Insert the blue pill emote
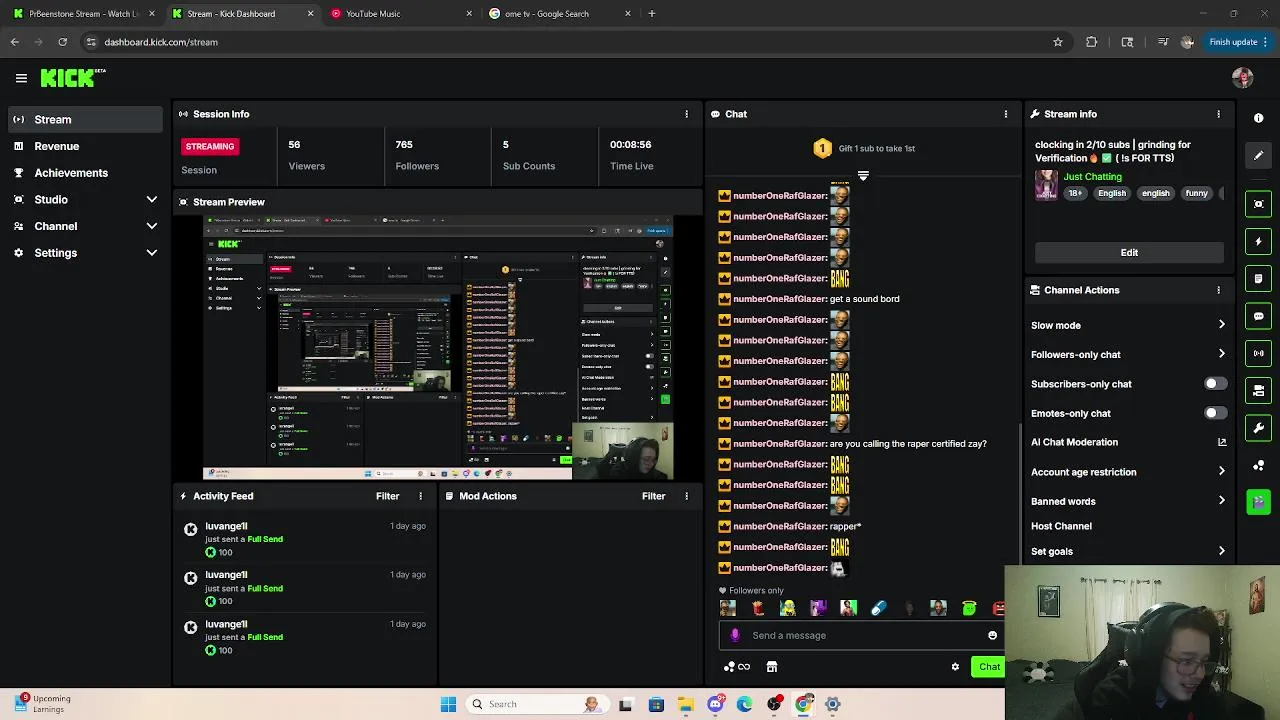The width and height of the screenshot is (1280, 720). [x=878, y=608]
